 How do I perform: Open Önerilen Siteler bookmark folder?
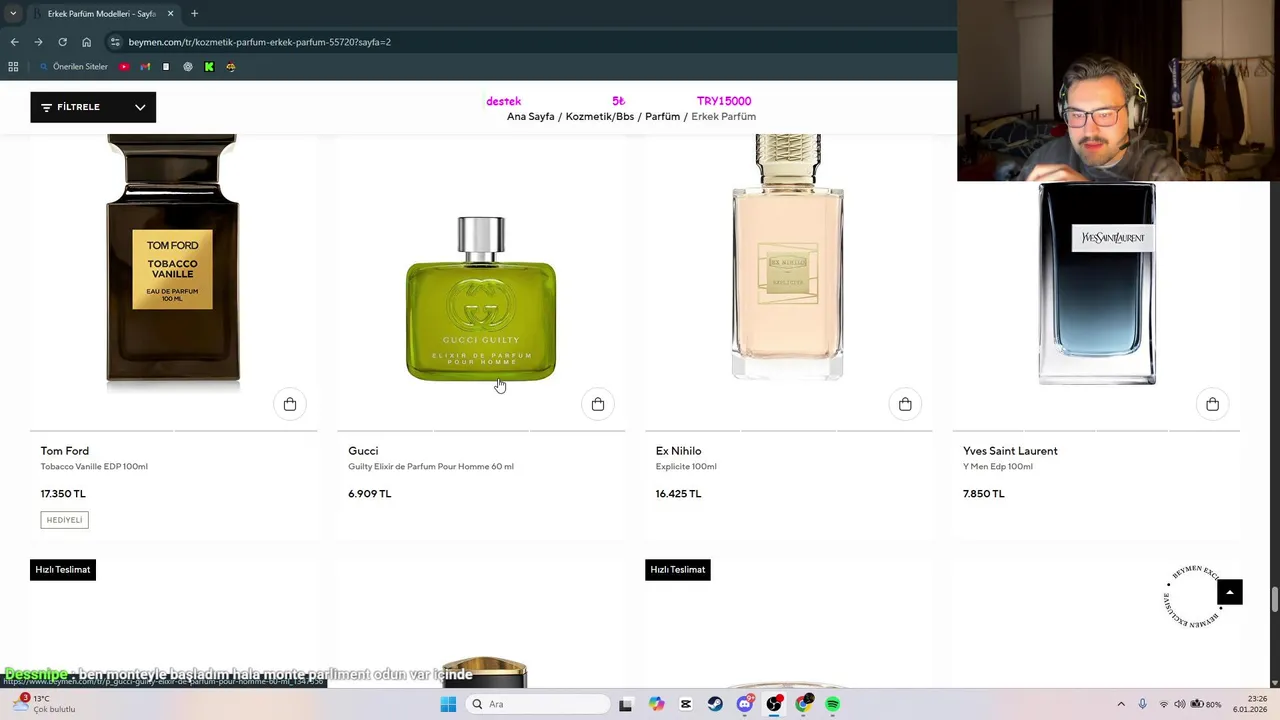click(x=73, y=67)
